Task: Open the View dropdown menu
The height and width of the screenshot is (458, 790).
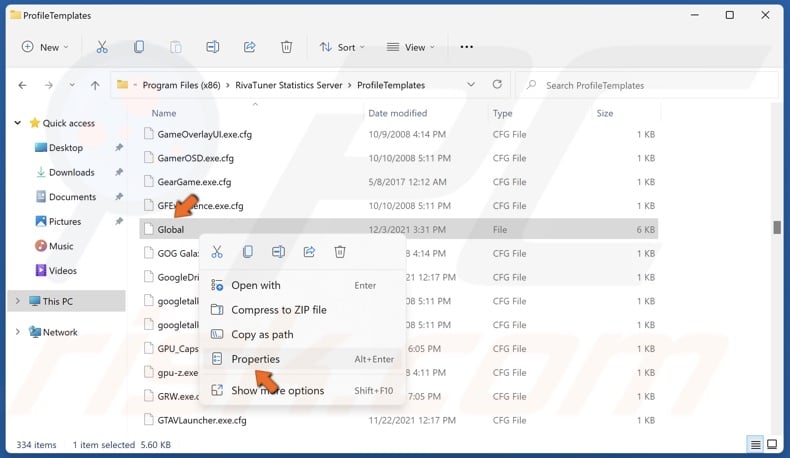Action: point(410,47)
